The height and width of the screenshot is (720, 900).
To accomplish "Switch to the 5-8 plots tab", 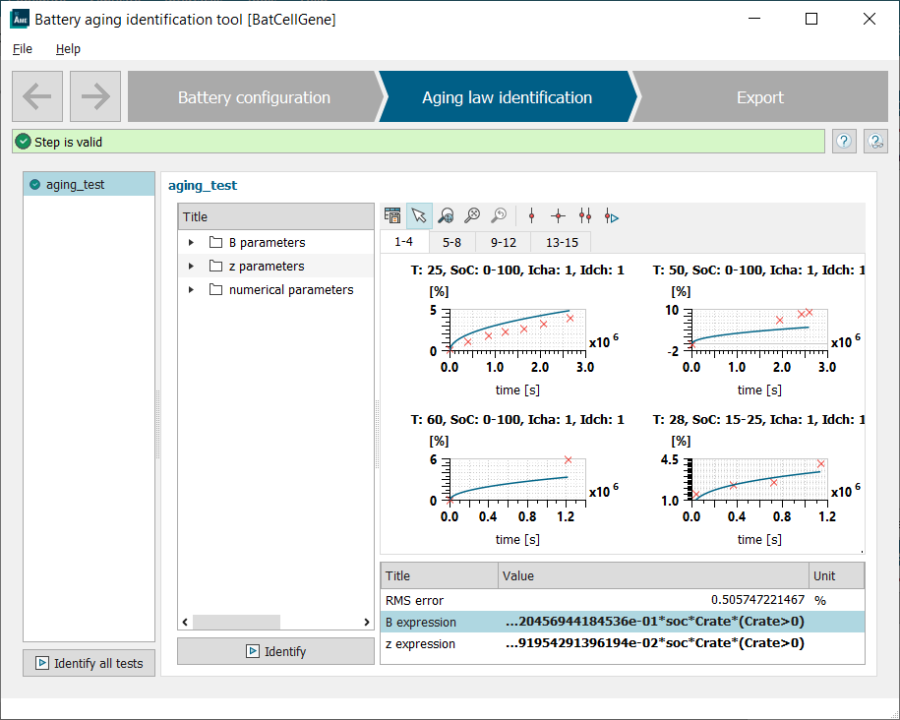I will click(x=452, y=241).
